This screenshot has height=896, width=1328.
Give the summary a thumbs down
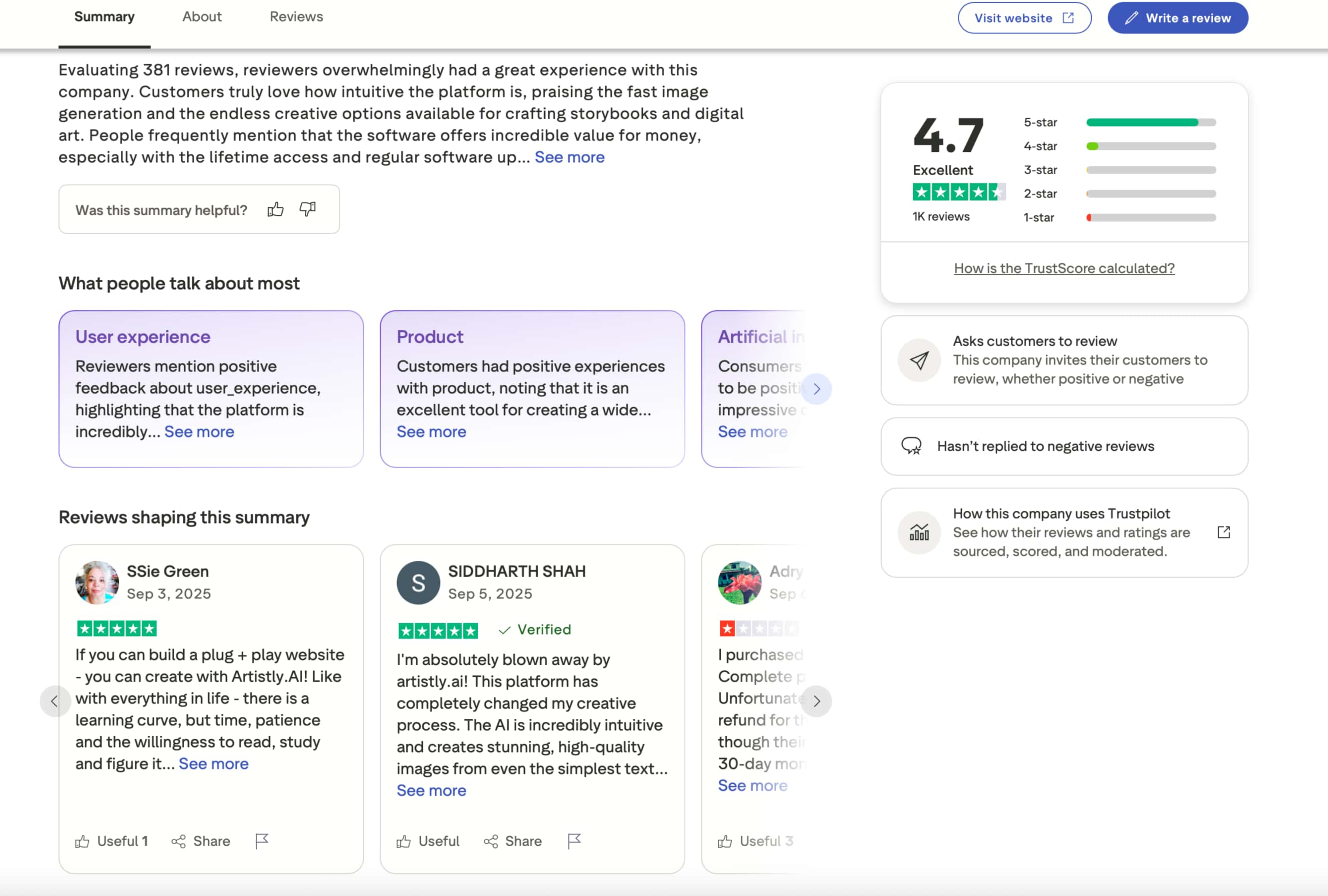[307, 210]
